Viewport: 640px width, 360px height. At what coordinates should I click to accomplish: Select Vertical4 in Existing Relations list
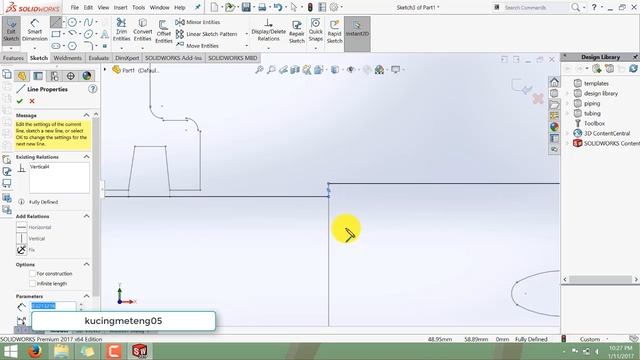click(40, 167)
